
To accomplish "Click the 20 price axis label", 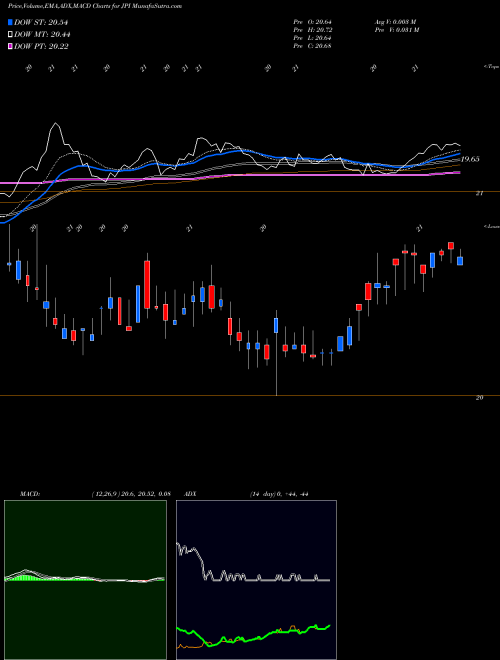I will 479,397.
